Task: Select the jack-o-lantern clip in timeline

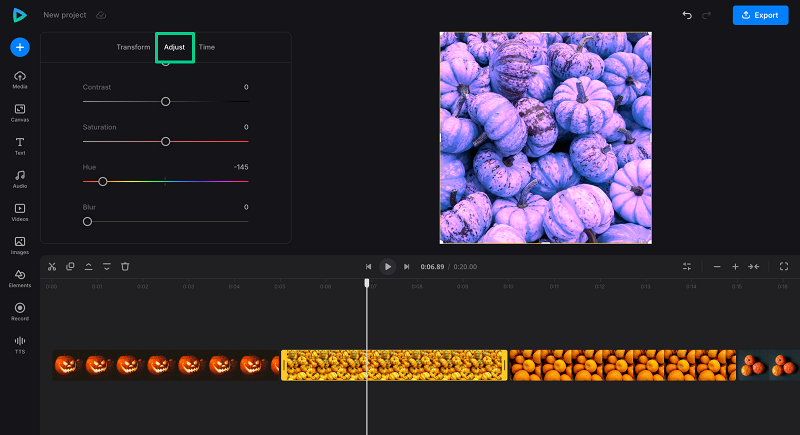Action: 165,365
